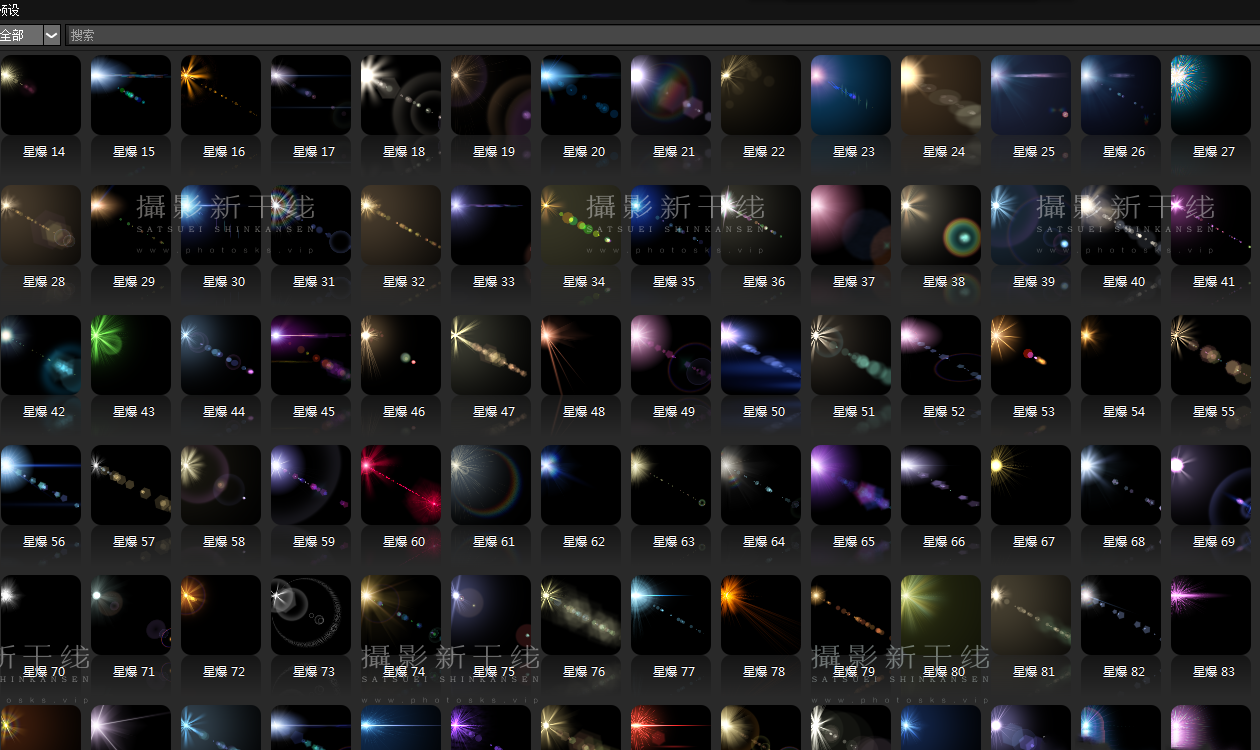Choose the 星爆 81 preset thumbnail
This screenshot has width=1260, height=750.
1031,615
